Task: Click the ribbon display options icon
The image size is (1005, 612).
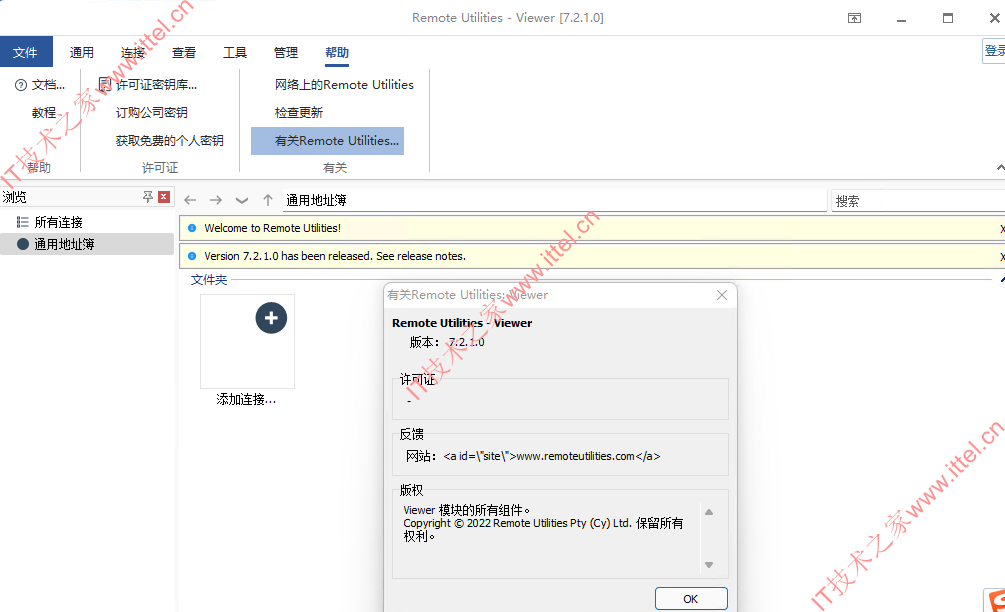Action: click(x=854, y=18)
